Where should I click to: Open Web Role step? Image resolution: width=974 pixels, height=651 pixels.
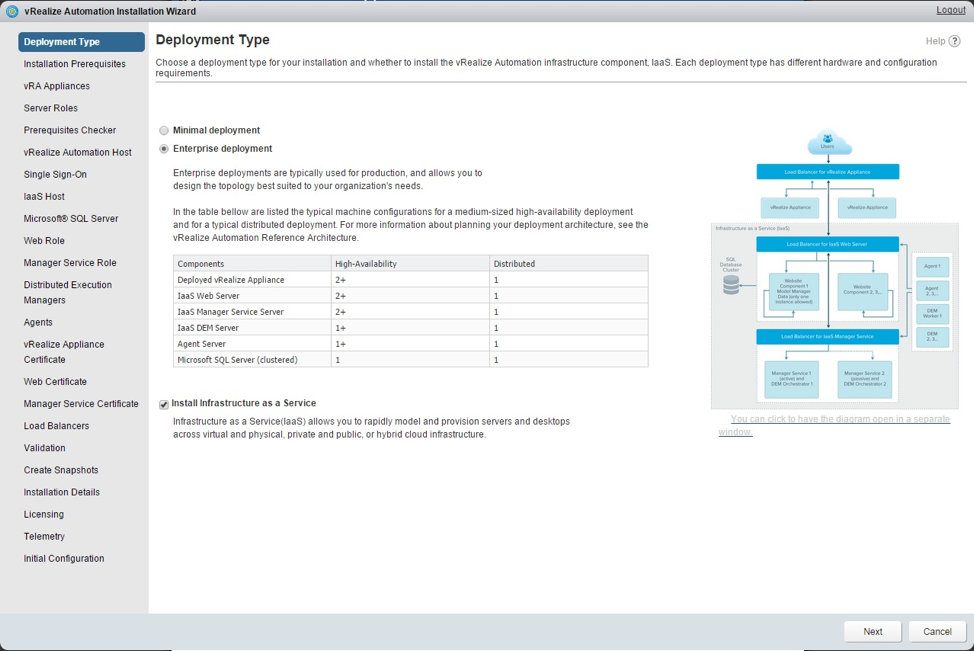44,240
